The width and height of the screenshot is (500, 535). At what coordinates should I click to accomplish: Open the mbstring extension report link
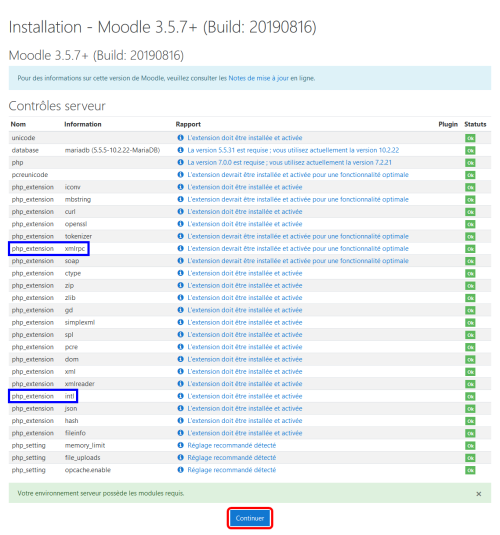pyautogui.click(x=298, y=199)
